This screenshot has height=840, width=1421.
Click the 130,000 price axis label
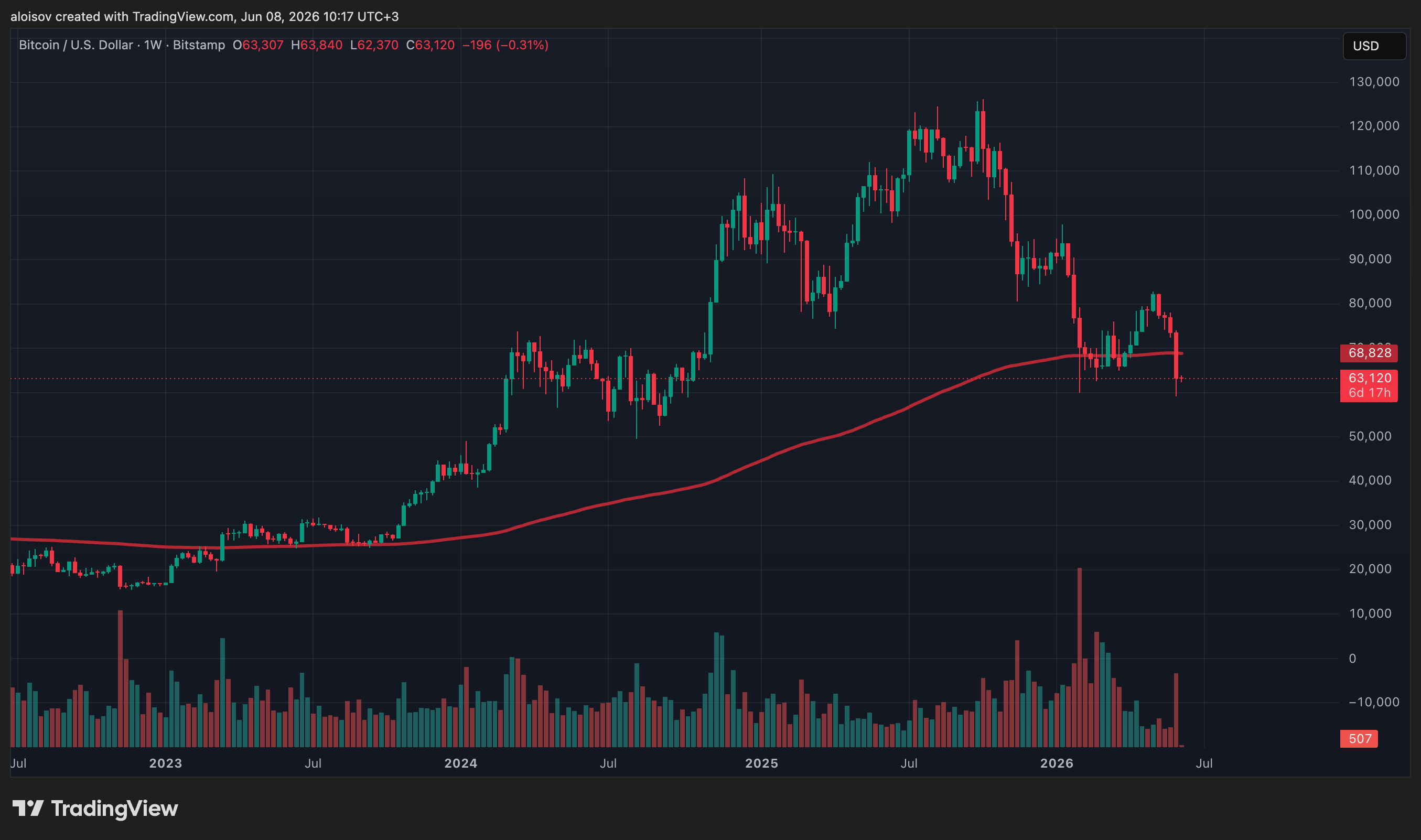click(1374, 82)
